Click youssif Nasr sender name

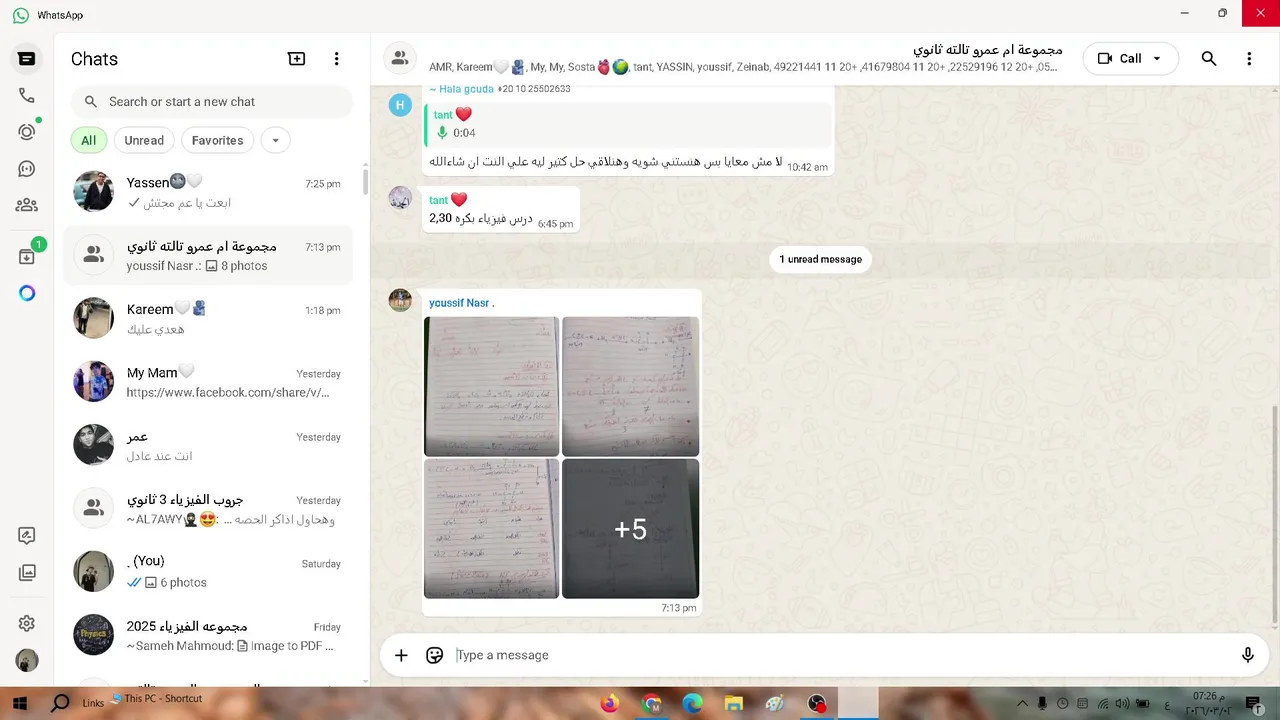(x=461, y=303)
